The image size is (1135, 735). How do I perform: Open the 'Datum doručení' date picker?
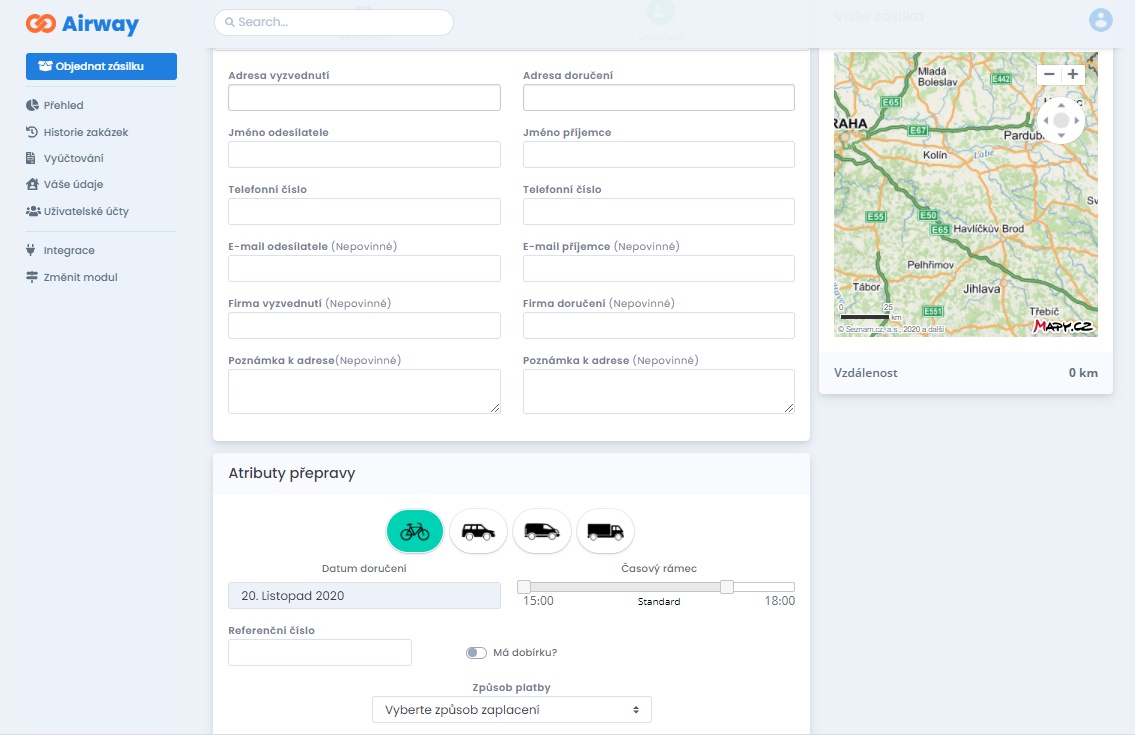[364, 596]
